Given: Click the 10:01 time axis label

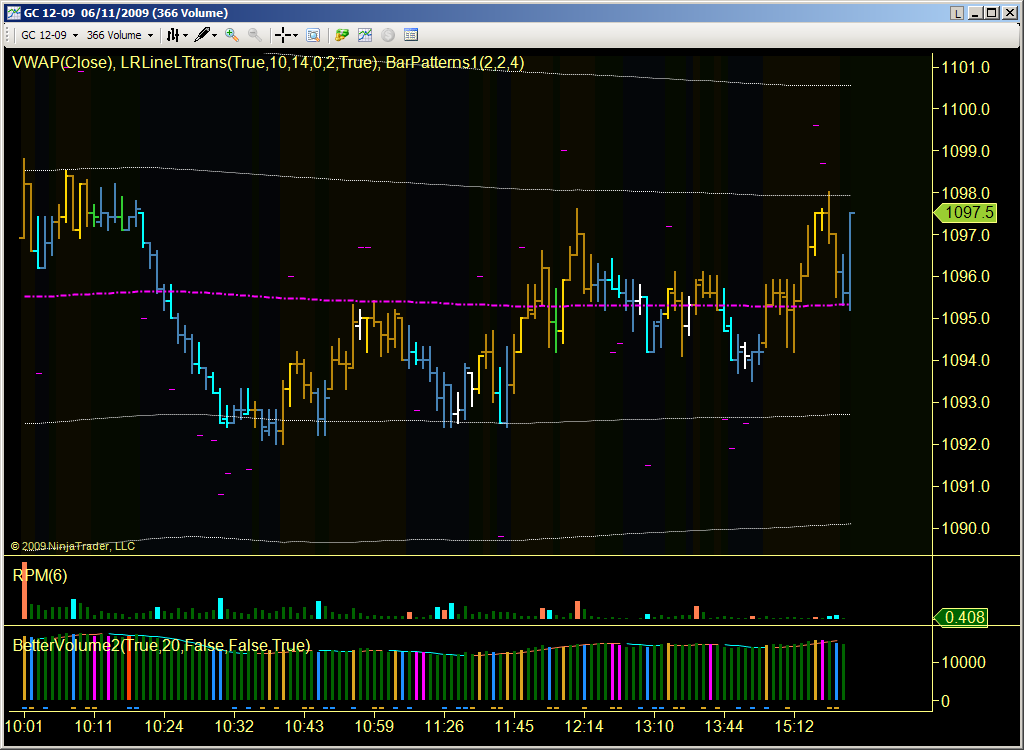Looking at the screenshot, I should (x=24, y=726).
